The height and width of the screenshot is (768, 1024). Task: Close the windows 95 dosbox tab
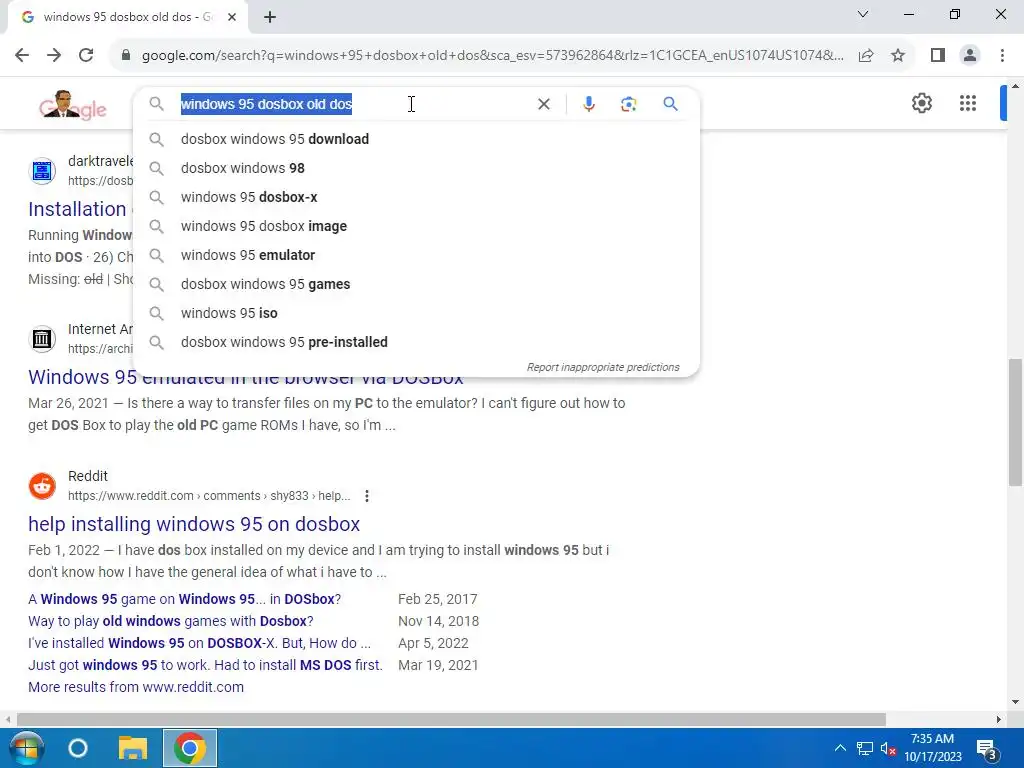232,17
